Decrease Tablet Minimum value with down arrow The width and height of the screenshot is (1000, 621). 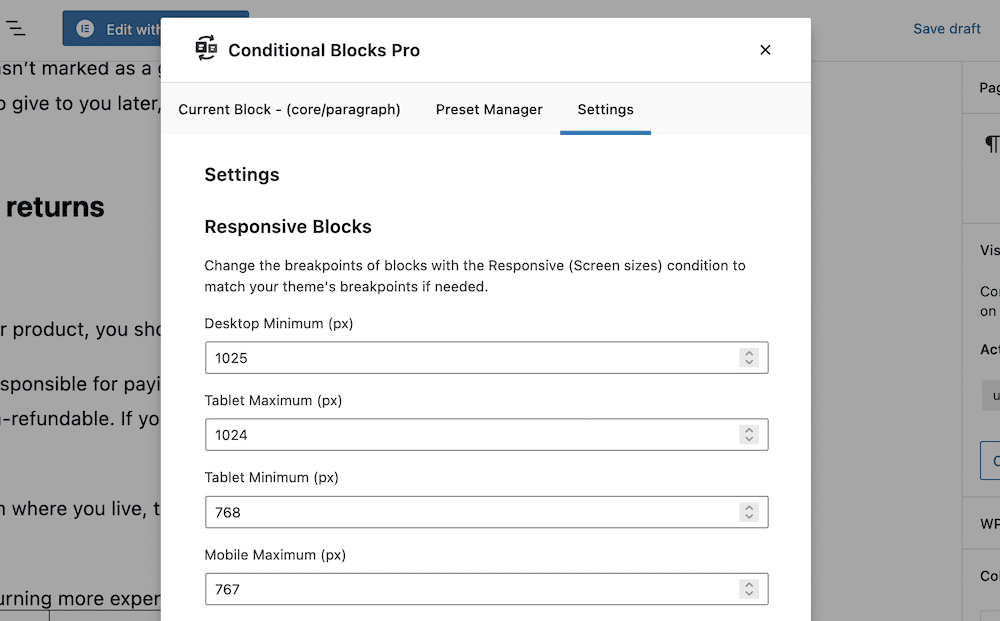(749, 516)
